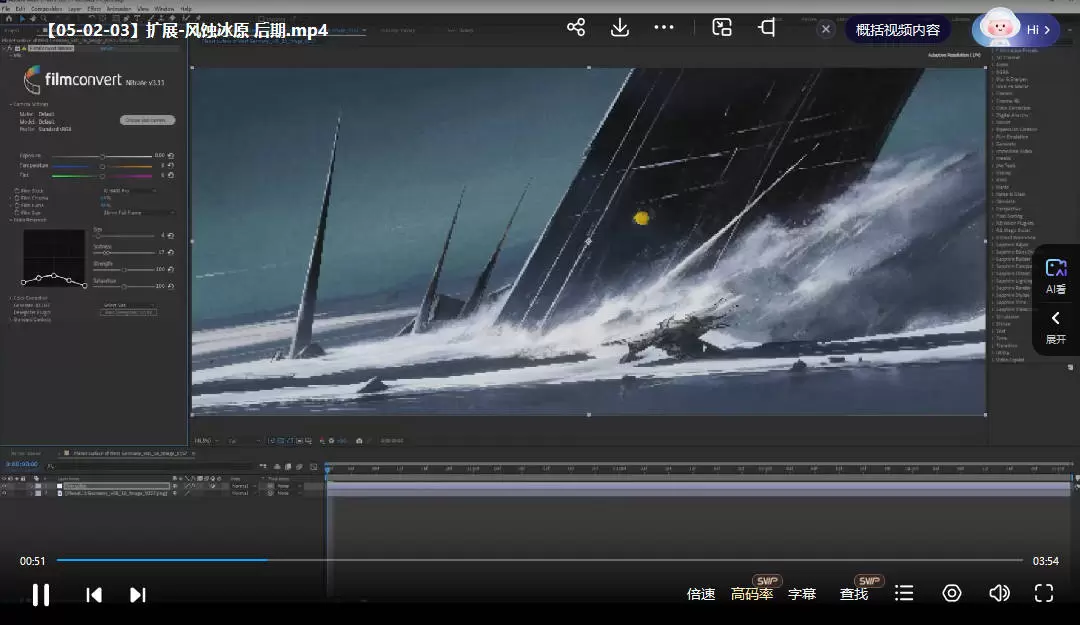Take a snapshot with the viewer camera icon

[x=359, y=440]
